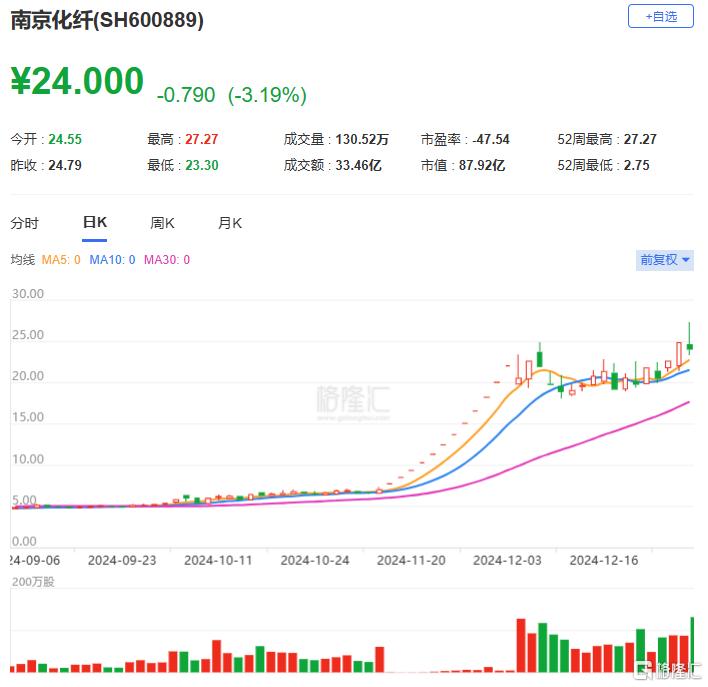Viewport: 708px width, 687px height.
Task: Click 今开 value 24.55
Action: [65, 139]
